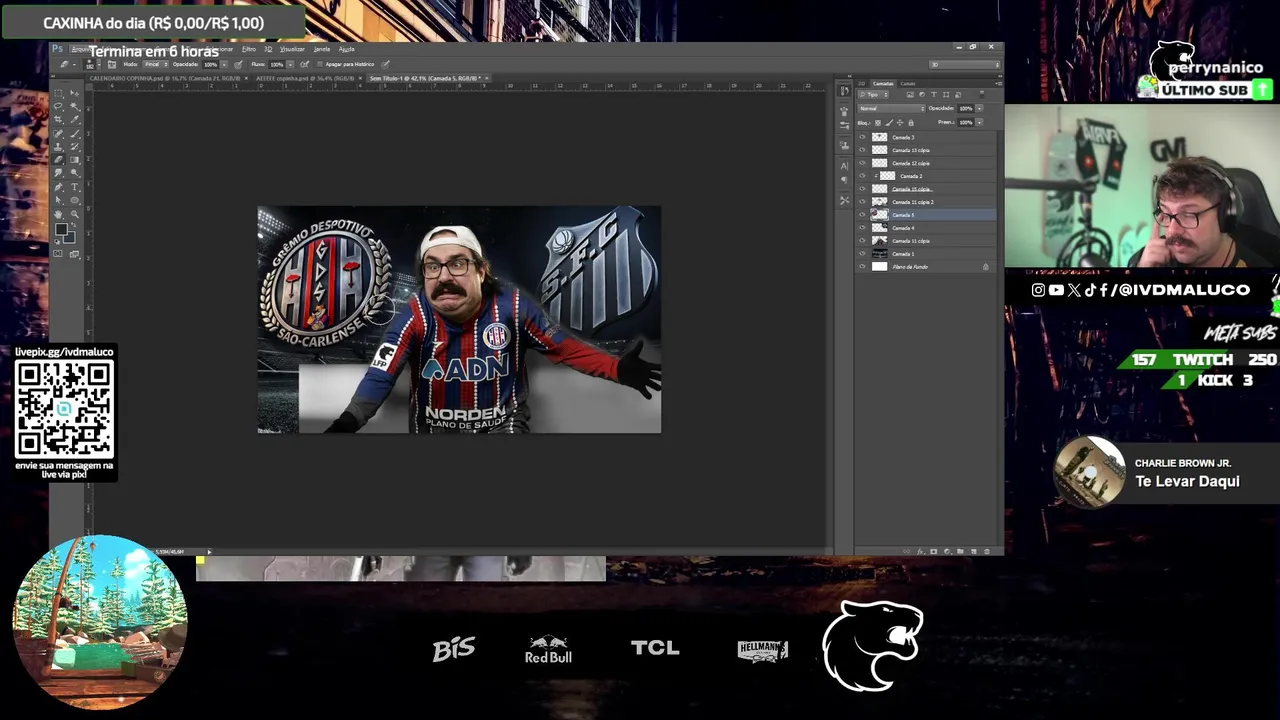Lock transparent pixels in layers panel
The image size is (1280, 720).
[x=878, y=123]
